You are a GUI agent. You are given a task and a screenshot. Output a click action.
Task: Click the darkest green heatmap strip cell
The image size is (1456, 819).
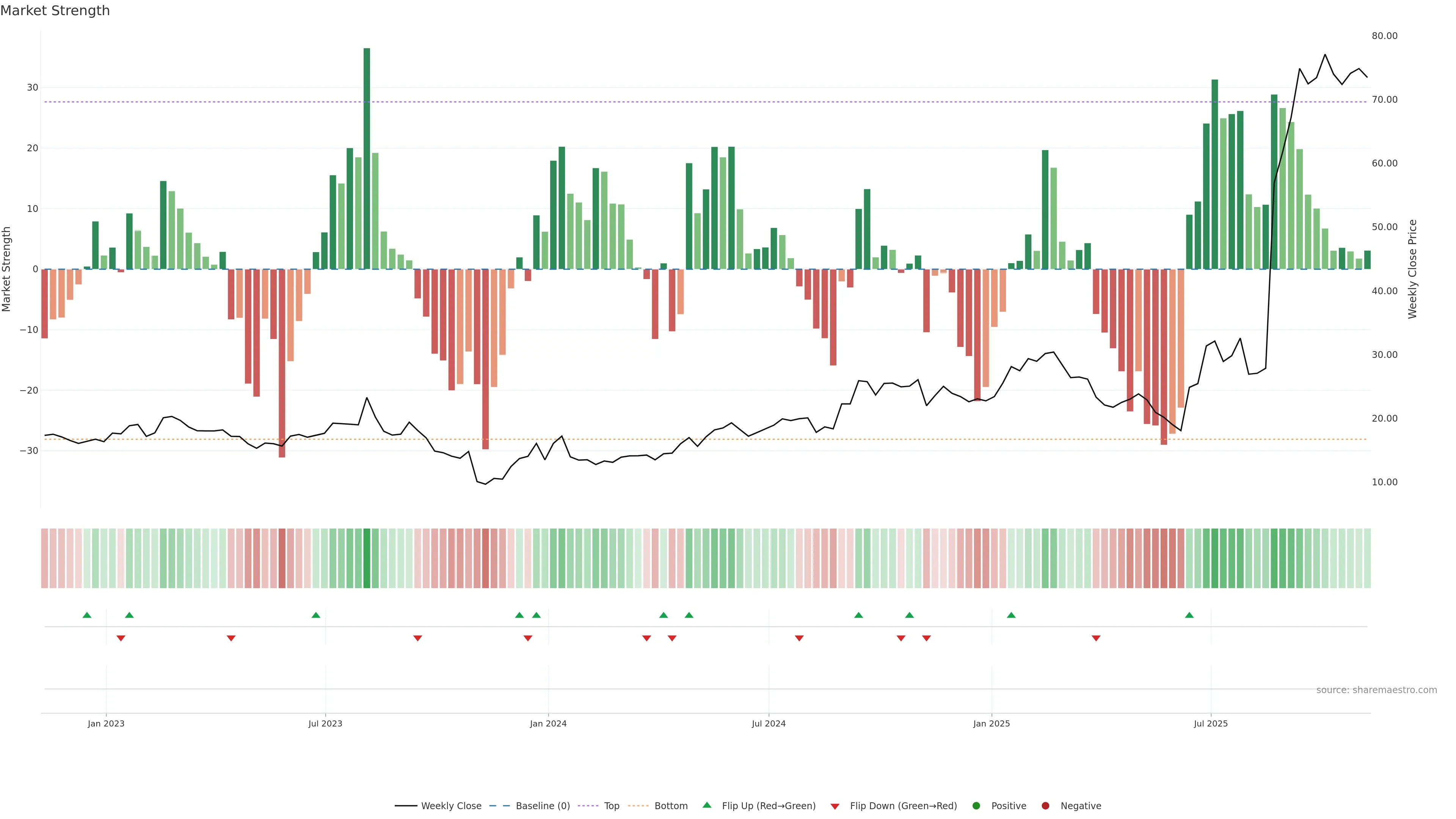[367, 558]
